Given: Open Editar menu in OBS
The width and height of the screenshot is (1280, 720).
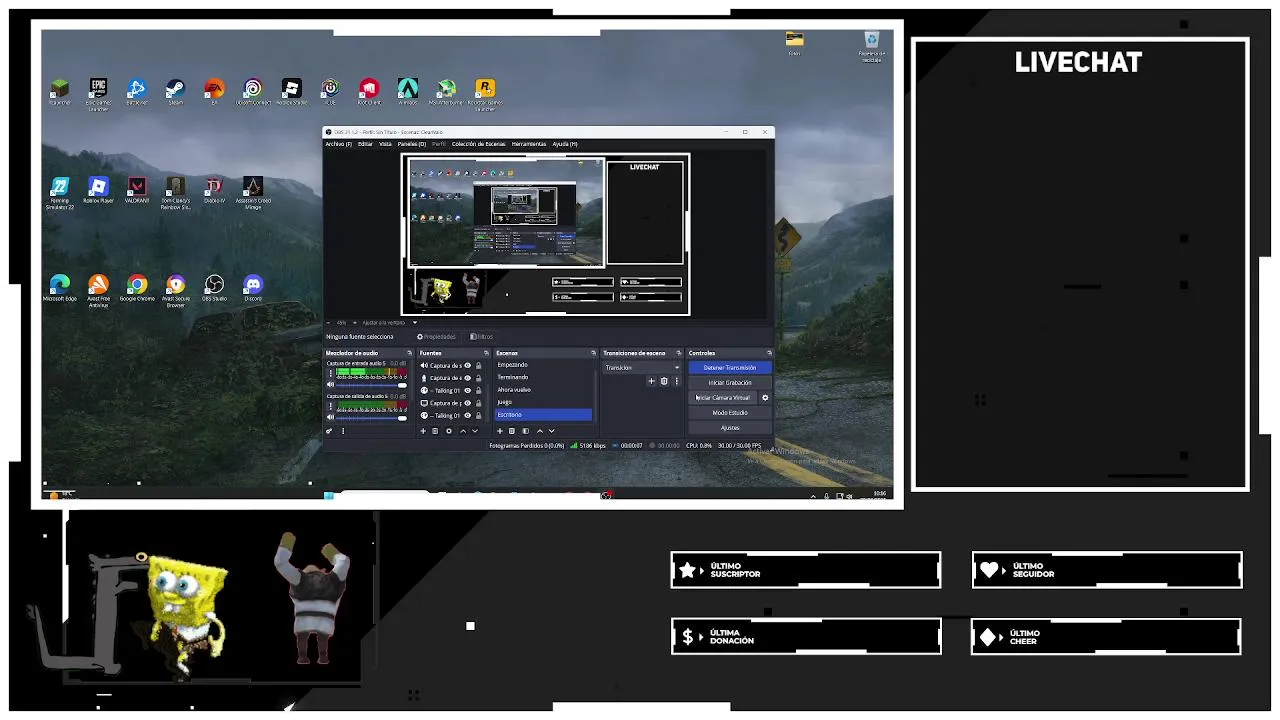Looking at the screenshot, I should coord(365,144).
